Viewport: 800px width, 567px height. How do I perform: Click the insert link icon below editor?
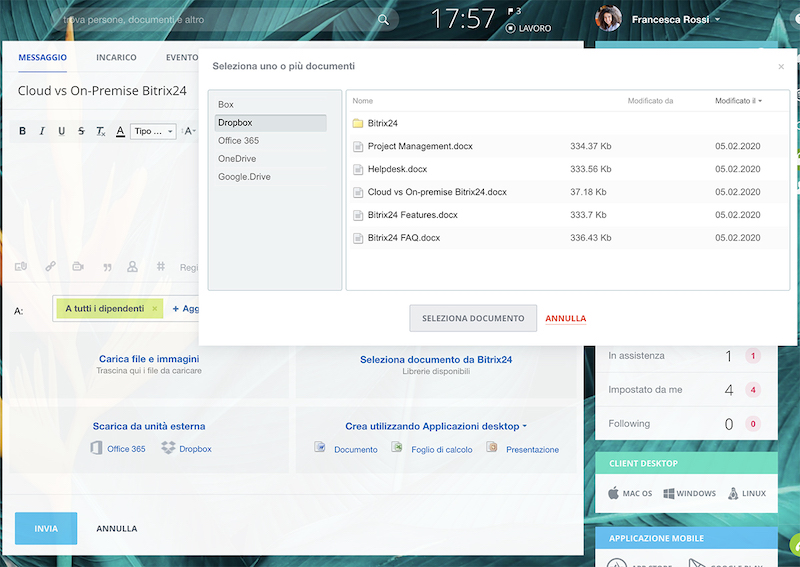[x=51, y=266]
